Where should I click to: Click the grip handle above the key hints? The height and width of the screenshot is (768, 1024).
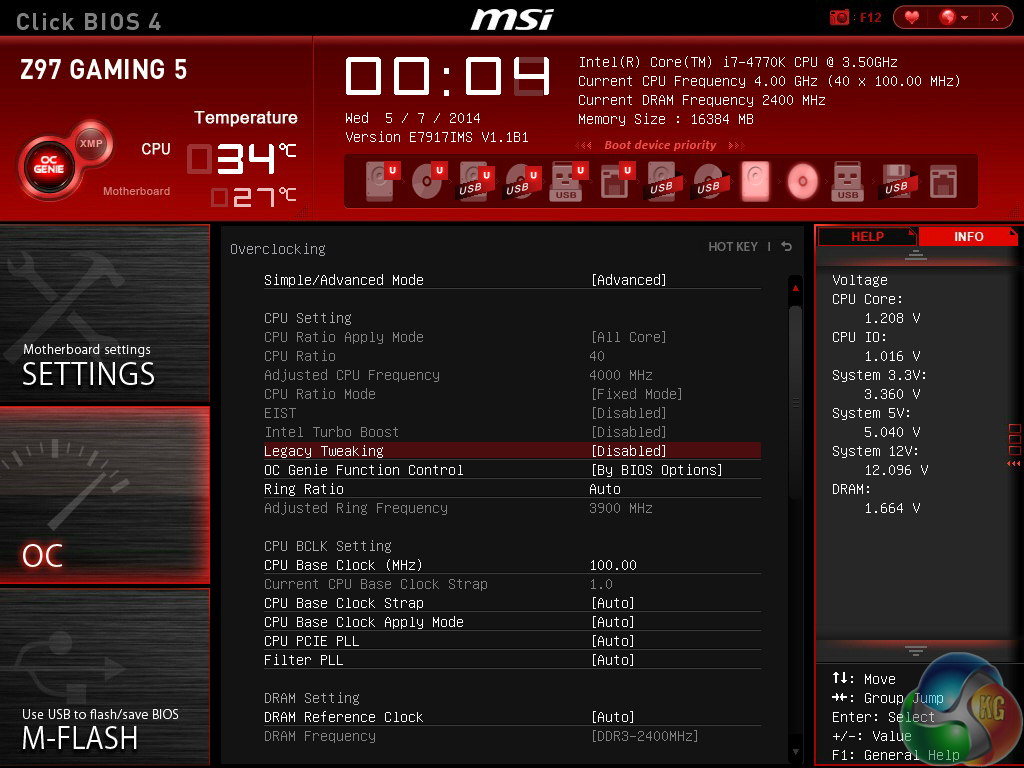click(x=916, y=650)
